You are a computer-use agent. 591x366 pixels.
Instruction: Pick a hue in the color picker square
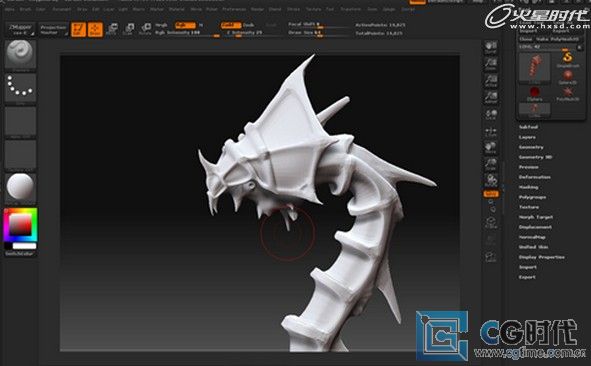pyautogui.click(x=21, y=225)
